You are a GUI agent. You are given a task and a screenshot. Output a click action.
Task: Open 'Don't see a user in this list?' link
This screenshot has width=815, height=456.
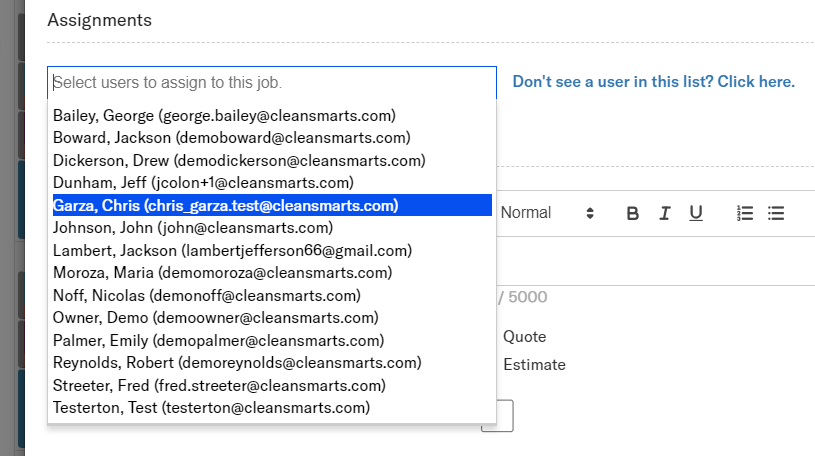(653, 82)
